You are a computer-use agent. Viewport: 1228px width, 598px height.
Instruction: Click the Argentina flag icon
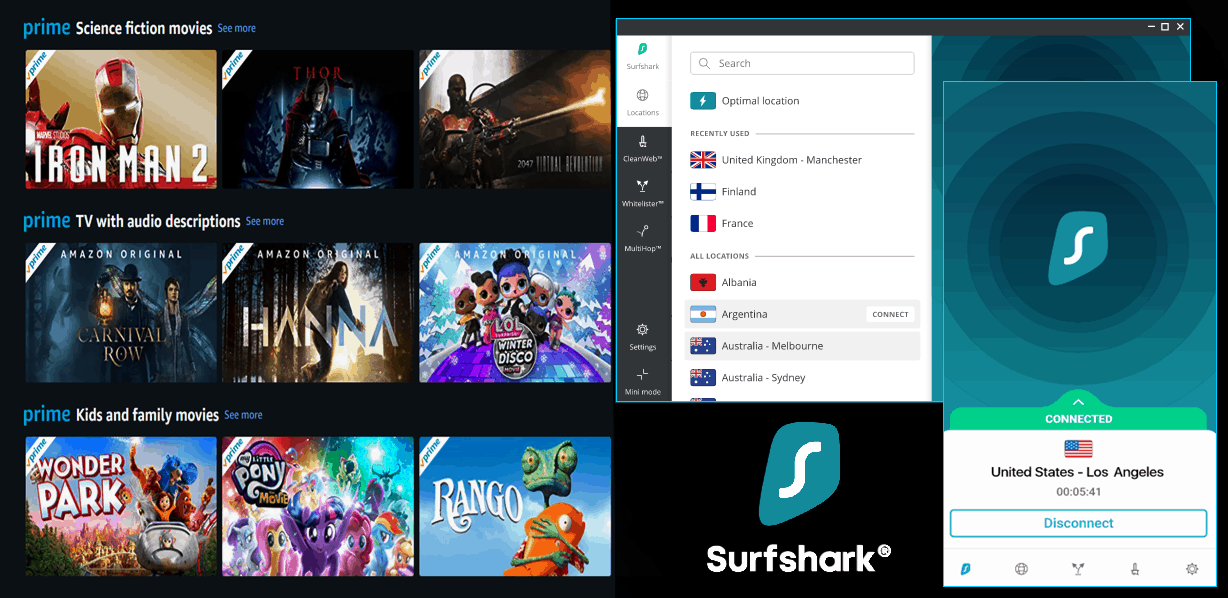tap(703, 314)
